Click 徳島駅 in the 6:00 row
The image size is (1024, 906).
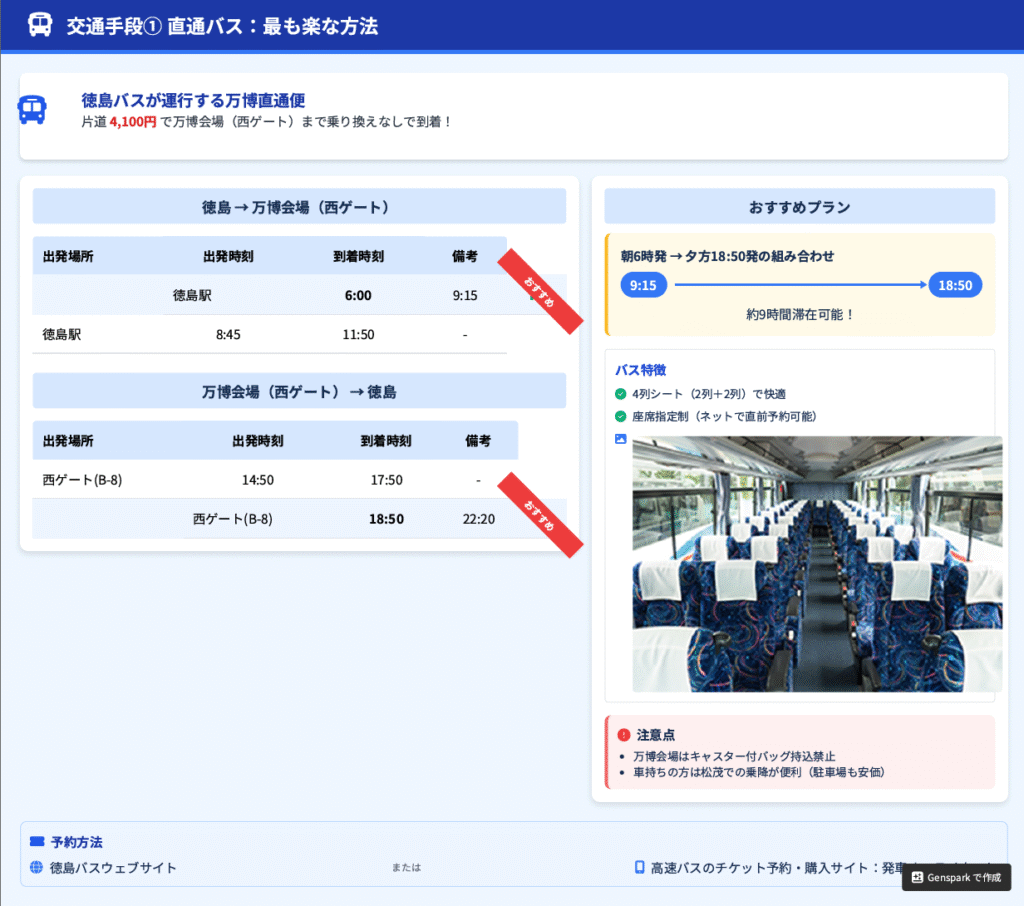(x=192, y=295)
